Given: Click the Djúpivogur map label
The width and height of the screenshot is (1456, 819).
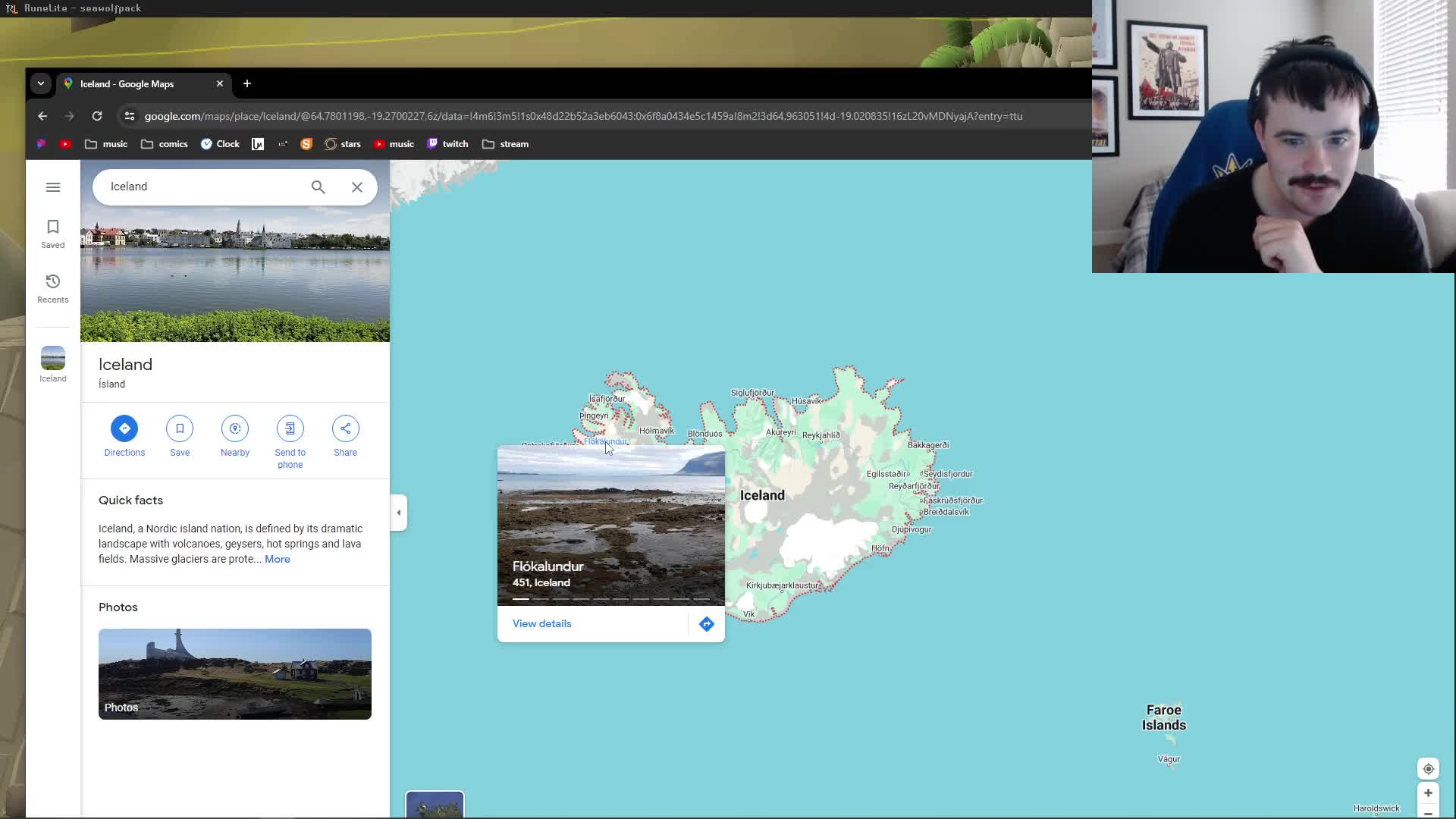Looking at the screenshot, I should click(912, 529).
